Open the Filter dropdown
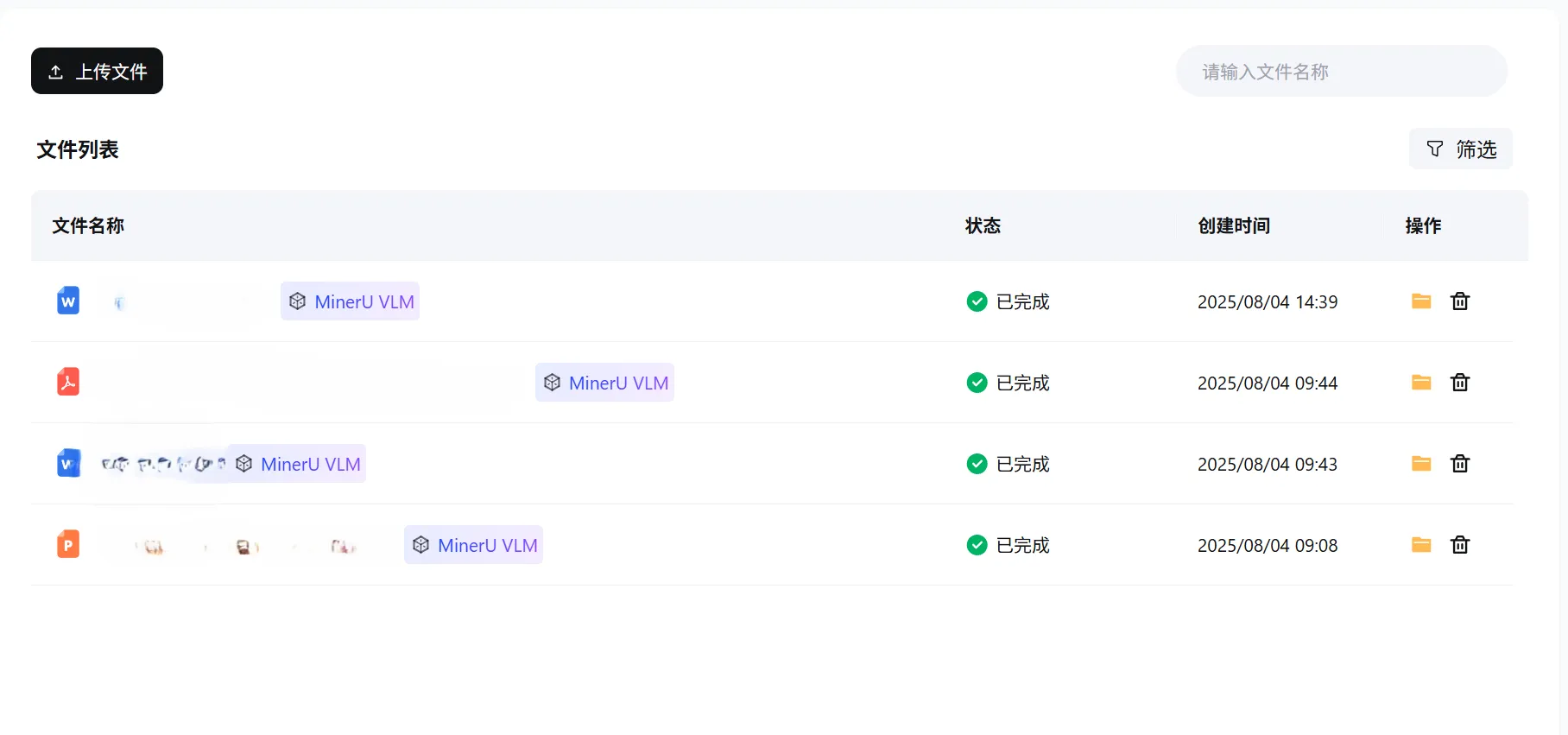Image resolution: width=1568 pixels, height=735 pixels. point(1460,149)
